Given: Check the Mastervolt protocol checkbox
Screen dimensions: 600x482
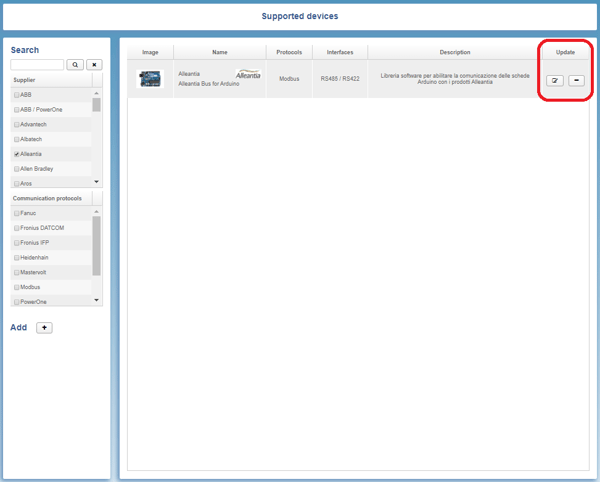Looking at the screenshot, I should [x=16, y=272].
